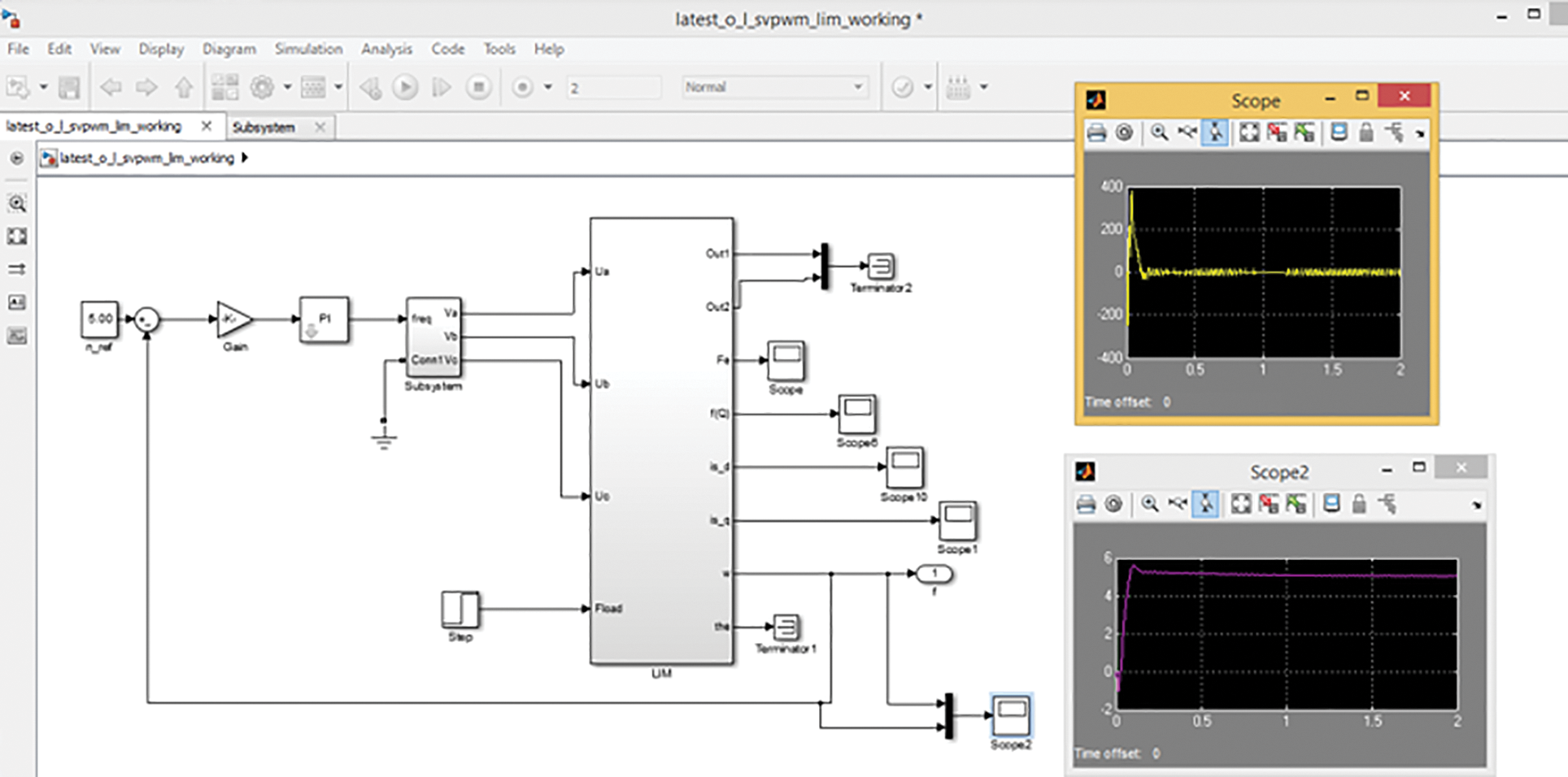Viewport: 1568px width, 777px height.
Task: Open Parameters gear icon in Scope2 window
Action: click(x=1113, y=505)
